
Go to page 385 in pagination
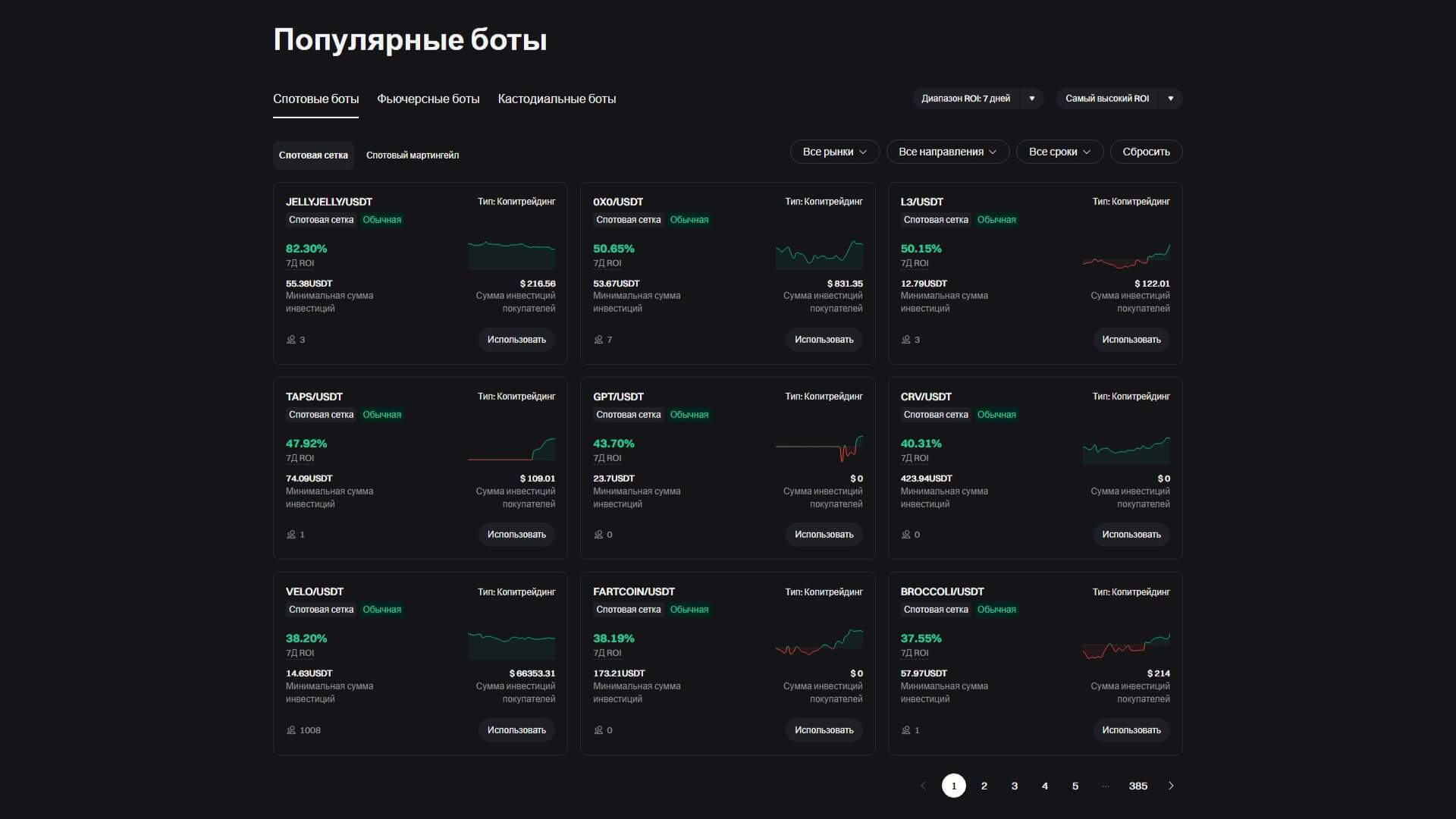pyautogui.click(x=1137, y=786)
